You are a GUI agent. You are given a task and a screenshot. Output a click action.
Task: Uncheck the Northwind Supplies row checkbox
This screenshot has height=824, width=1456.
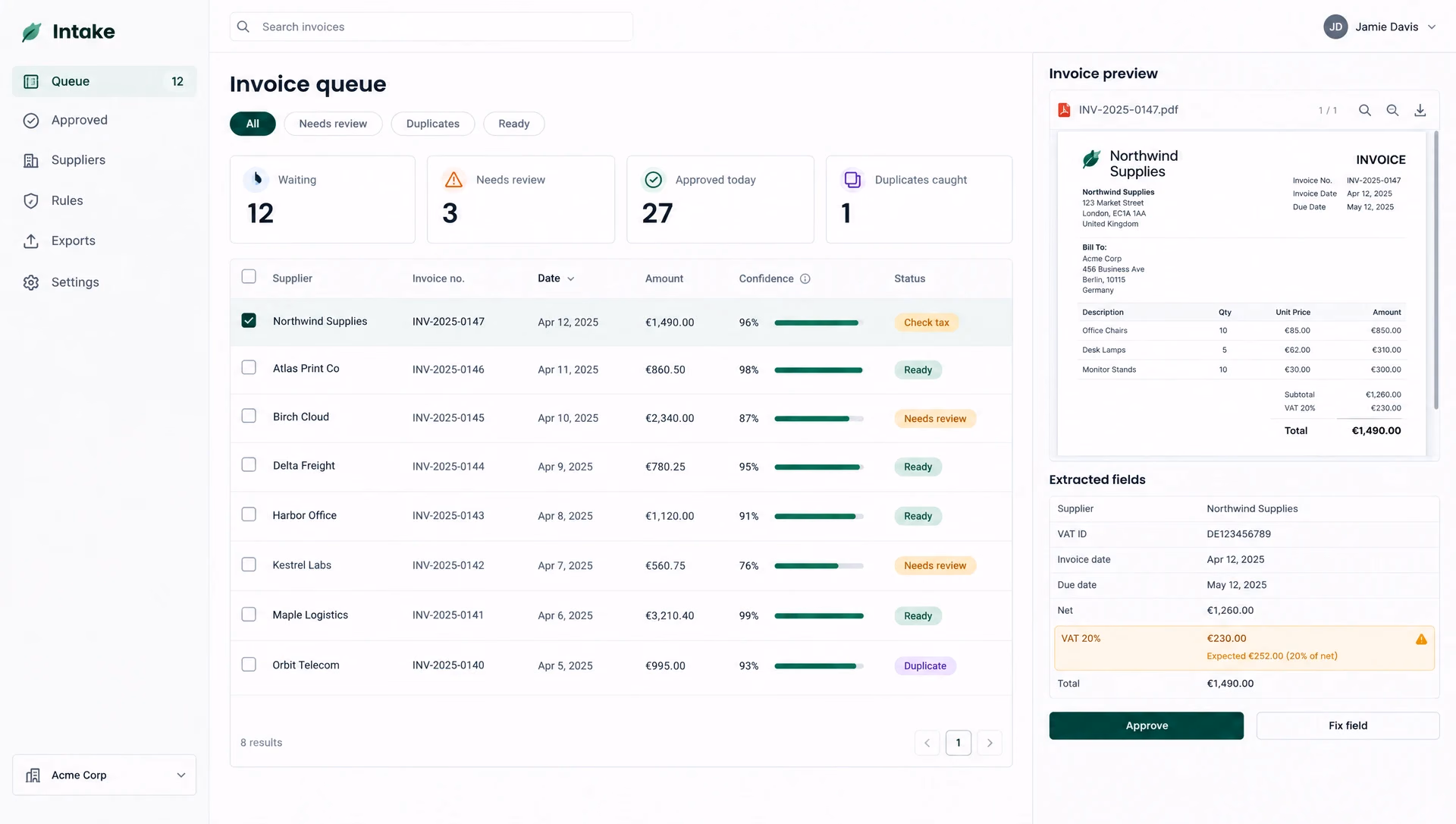249,320
